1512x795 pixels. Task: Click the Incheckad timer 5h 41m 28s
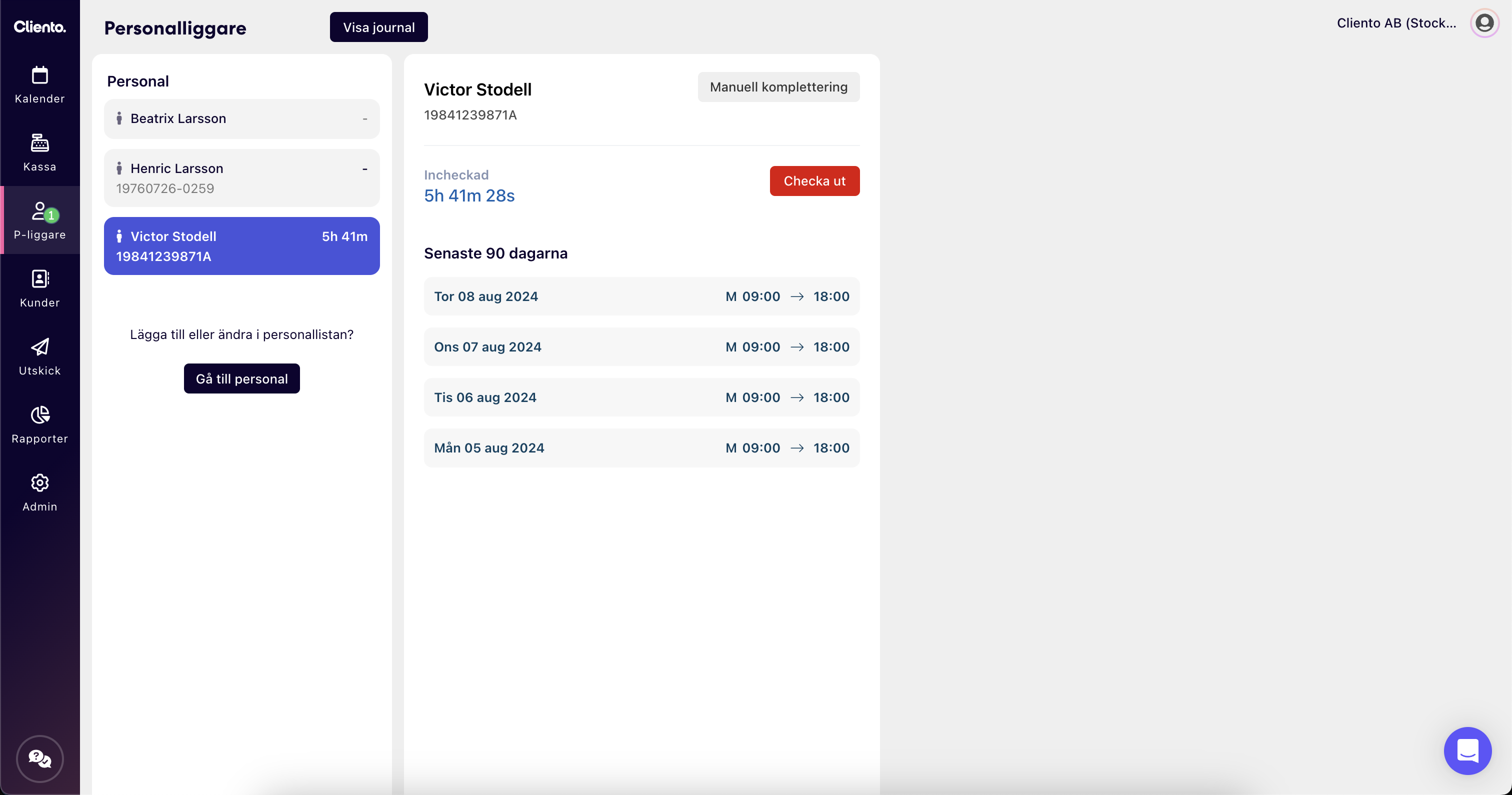pyautogui.click(x=469, y=195)
